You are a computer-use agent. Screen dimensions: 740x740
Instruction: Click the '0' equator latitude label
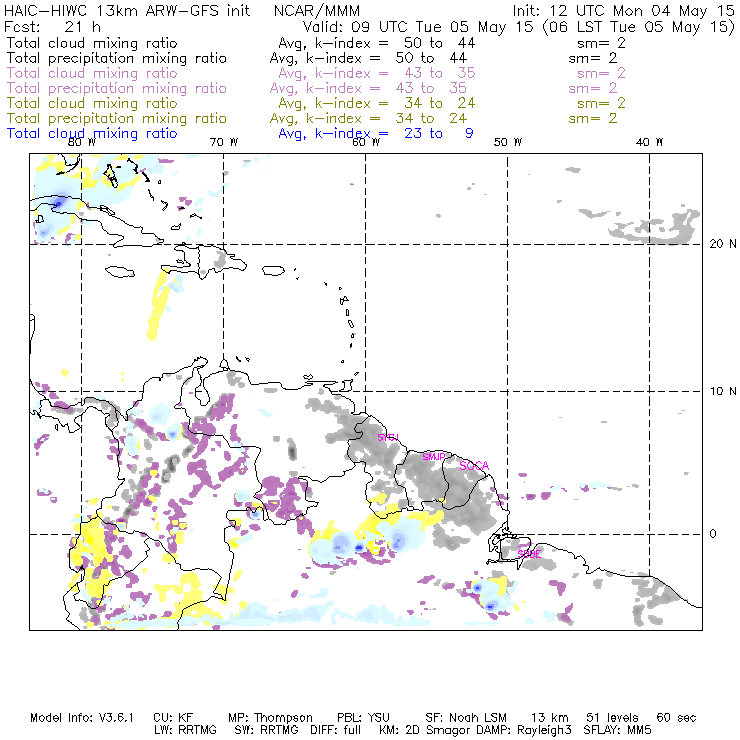pyautogui.click(x=713, y=534)
